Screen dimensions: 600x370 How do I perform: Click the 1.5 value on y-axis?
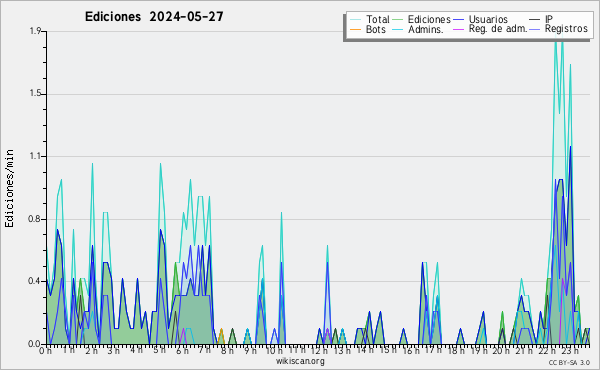pos(35,94)
